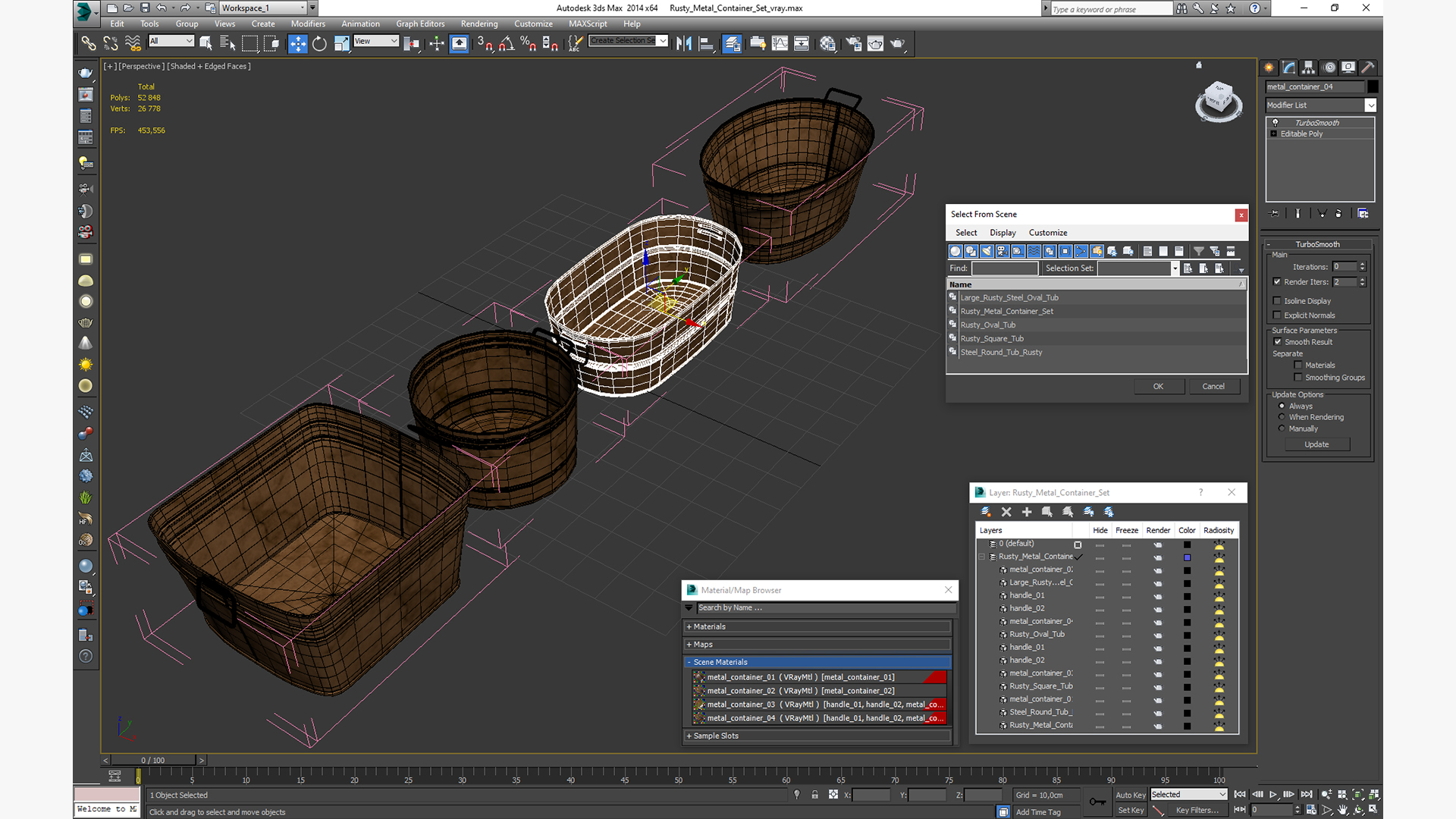Click the Set Key button

coord(1130,810)
